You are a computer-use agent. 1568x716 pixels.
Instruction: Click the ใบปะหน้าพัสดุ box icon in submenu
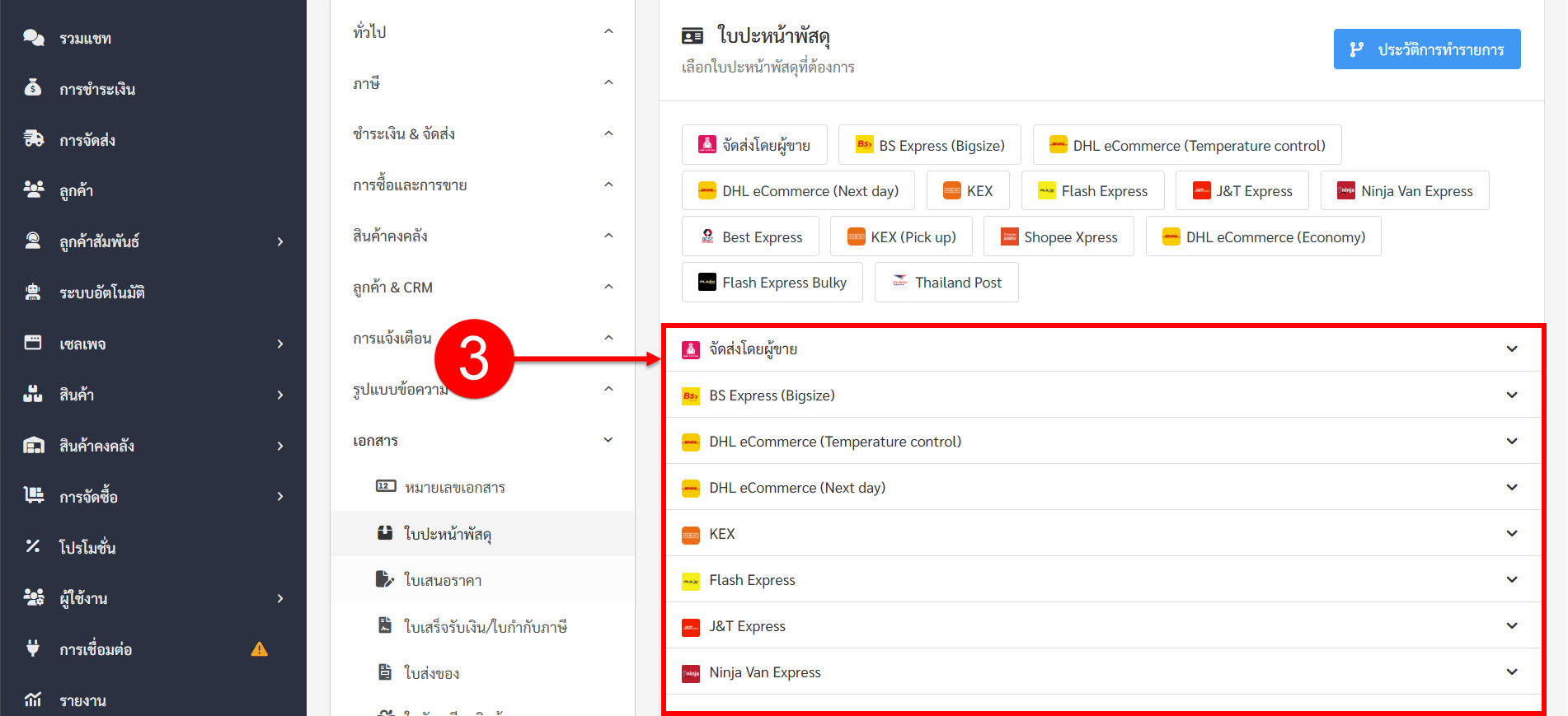click(x=385, y=532)
